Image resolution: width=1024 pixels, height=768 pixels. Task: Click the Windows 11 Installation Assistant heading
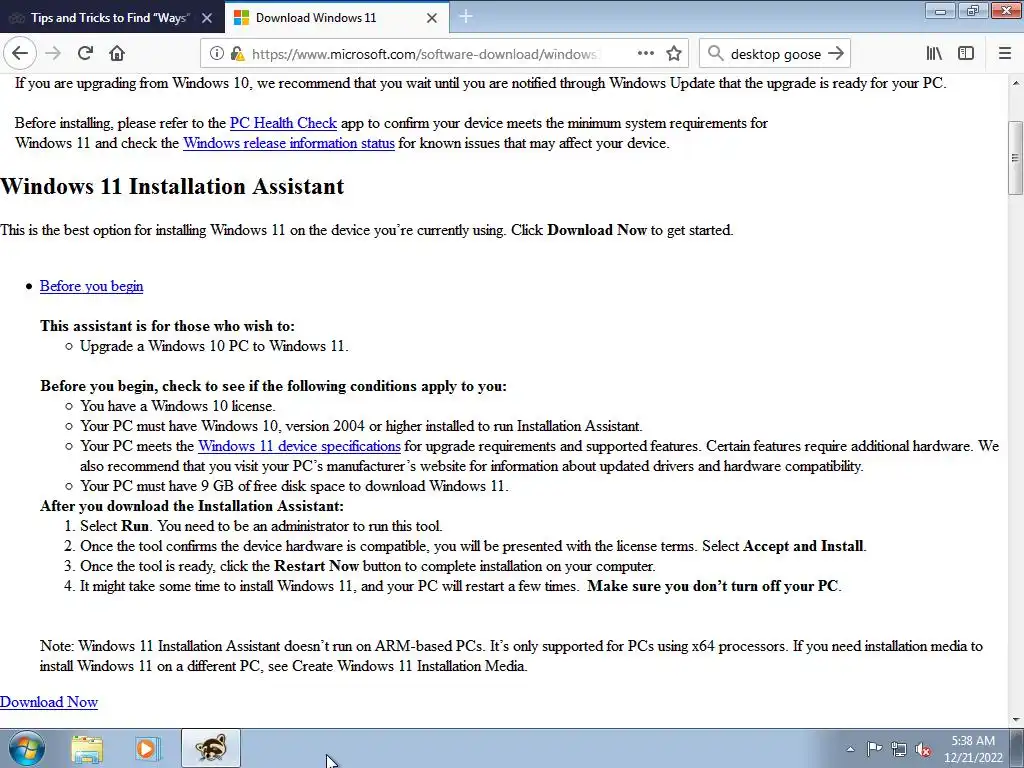coord(172,186)
